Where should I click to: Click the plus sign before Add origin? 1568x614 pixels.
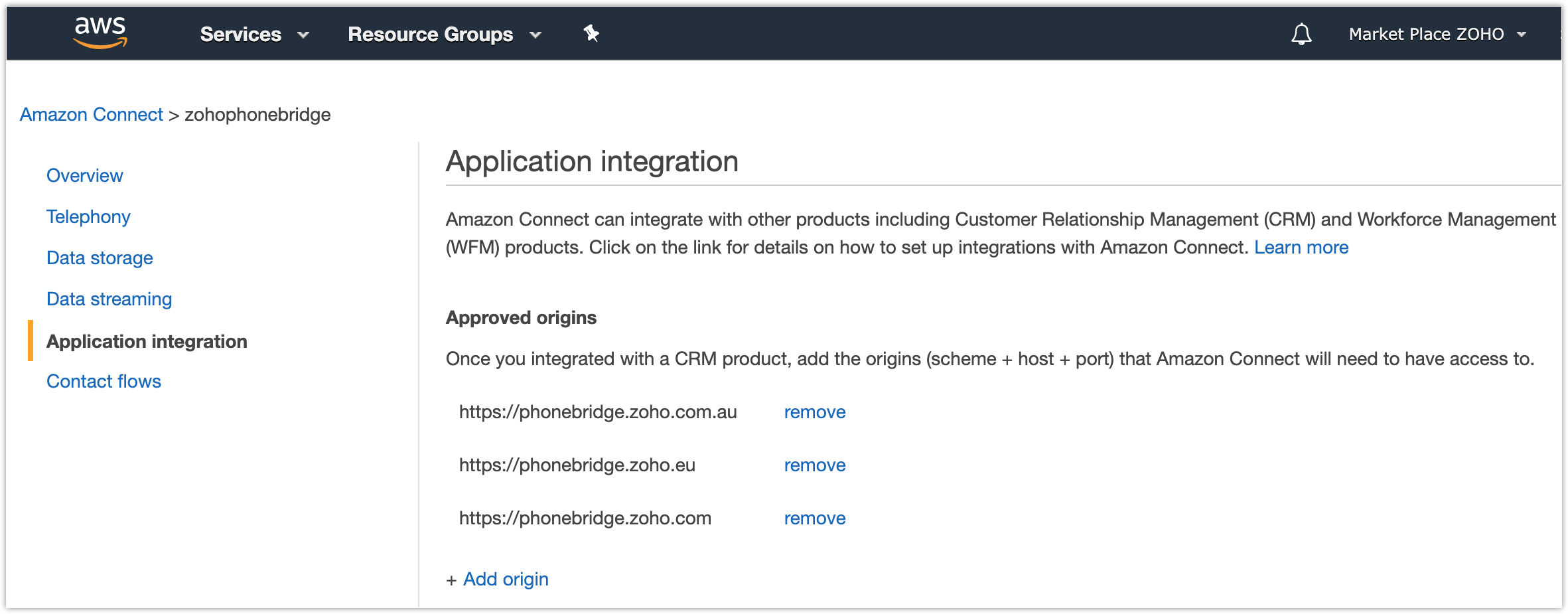tap(451, 581)
